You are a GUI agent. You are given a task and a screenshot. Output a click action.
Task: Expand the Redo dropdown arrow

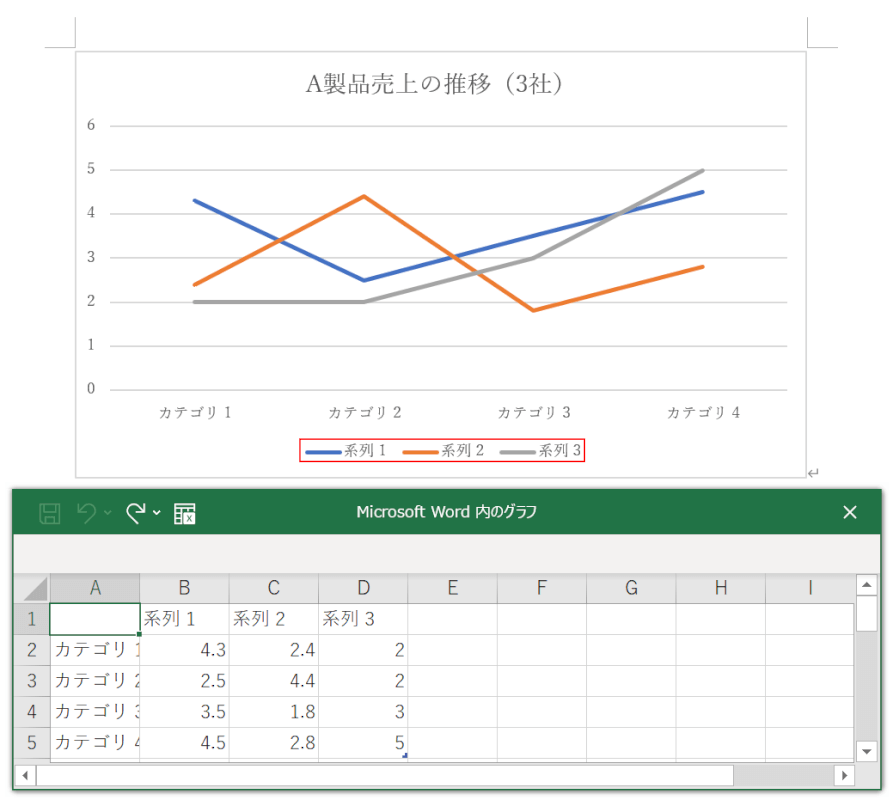[x=157, y=514]
